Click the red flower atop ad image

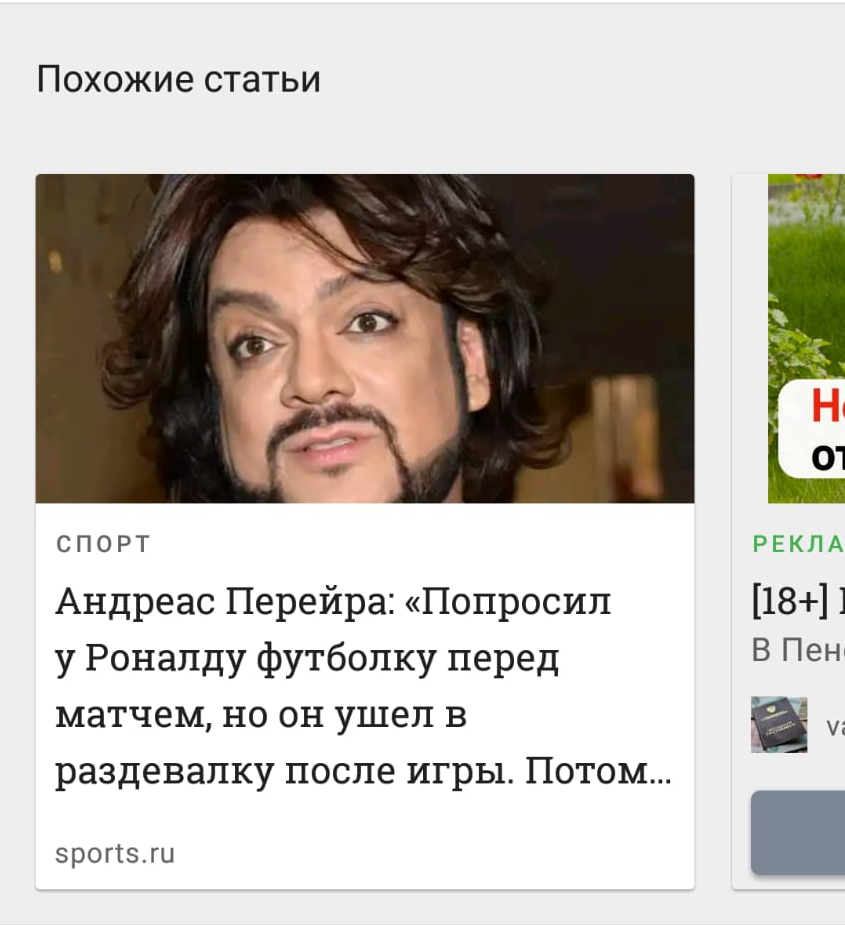[x=811, y=176]
